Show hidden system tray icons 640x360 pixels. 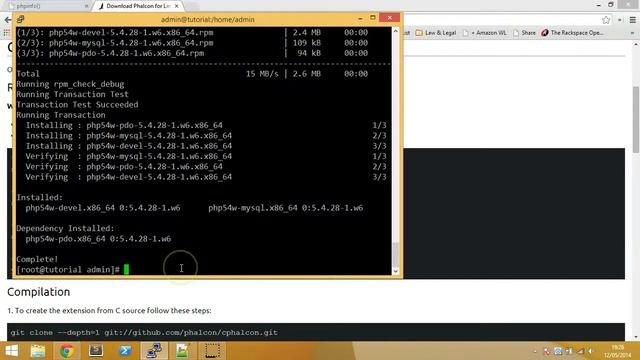click(x=535, y=351)
